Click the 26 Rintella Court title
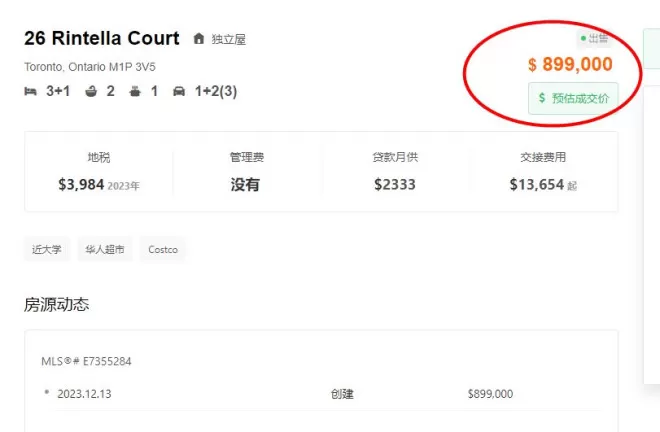Screen dimensions: 660x432 pos(102,38)
